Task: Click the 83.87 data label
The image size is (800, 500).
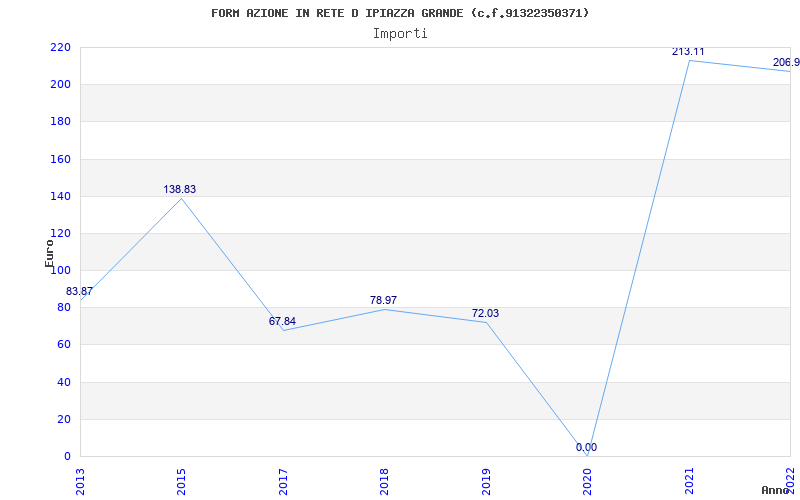Action: click(x=79, y=291)
